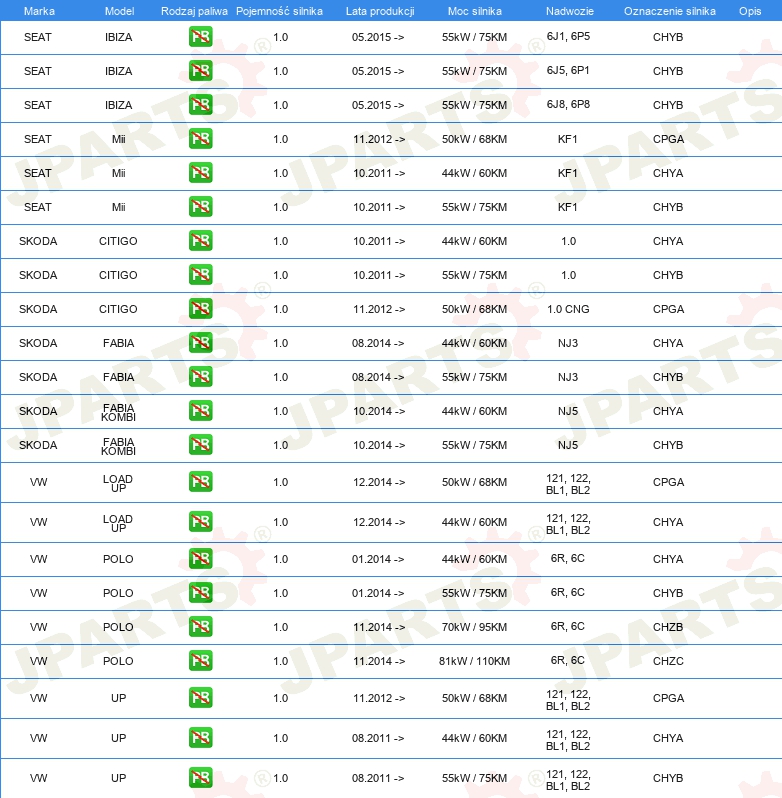Click fuel icon in FABIA KOMBI CHYA row
Viewport: 782px width, 798px height.
pyautogui.click(x=200, y=411)
